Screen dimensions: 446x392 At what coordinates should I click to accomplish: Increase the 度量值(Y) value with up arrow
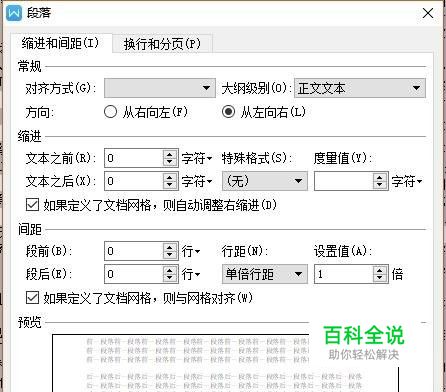380,177
